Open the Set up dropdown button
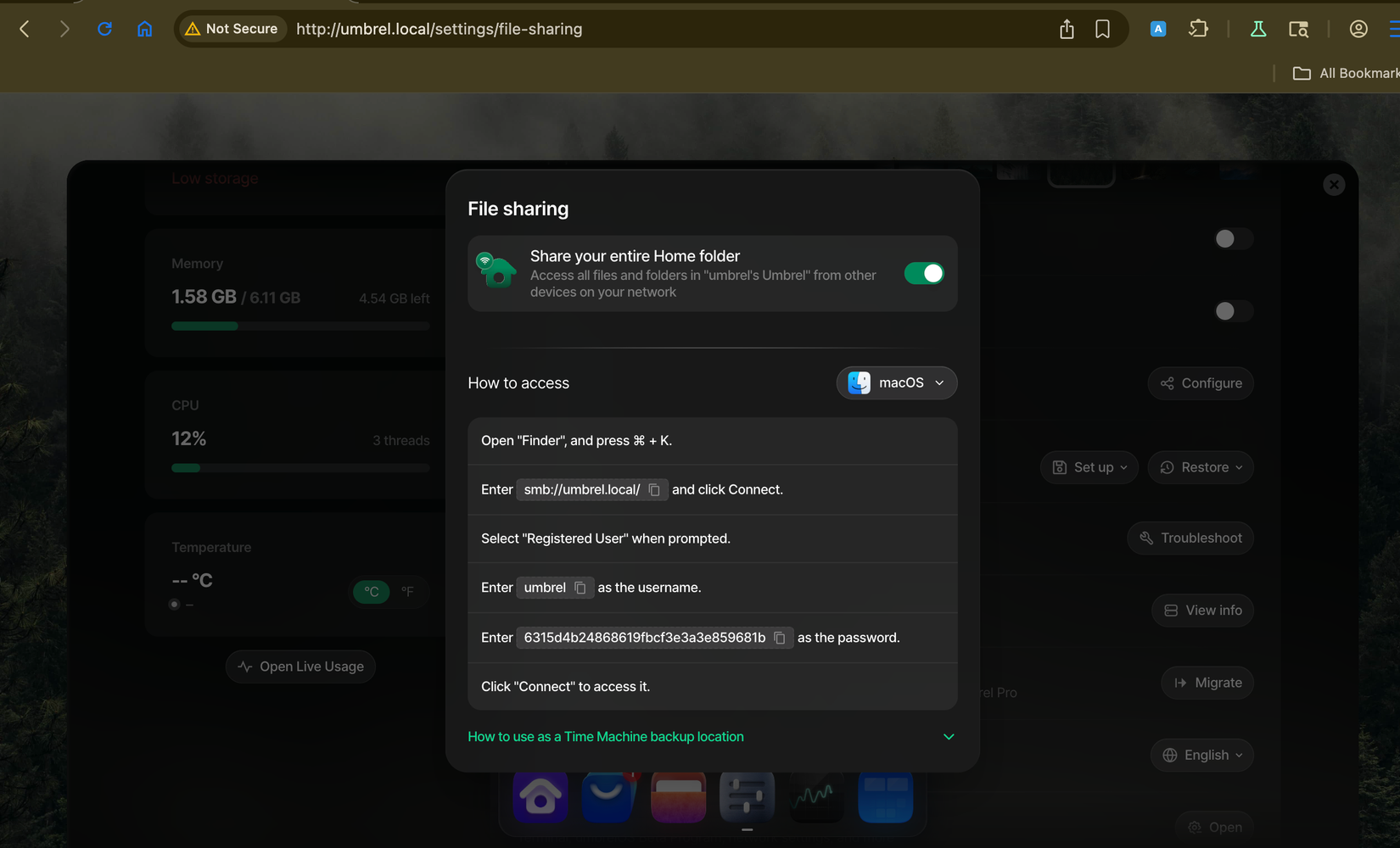The image size is (1400, 848). (1089, 467)
